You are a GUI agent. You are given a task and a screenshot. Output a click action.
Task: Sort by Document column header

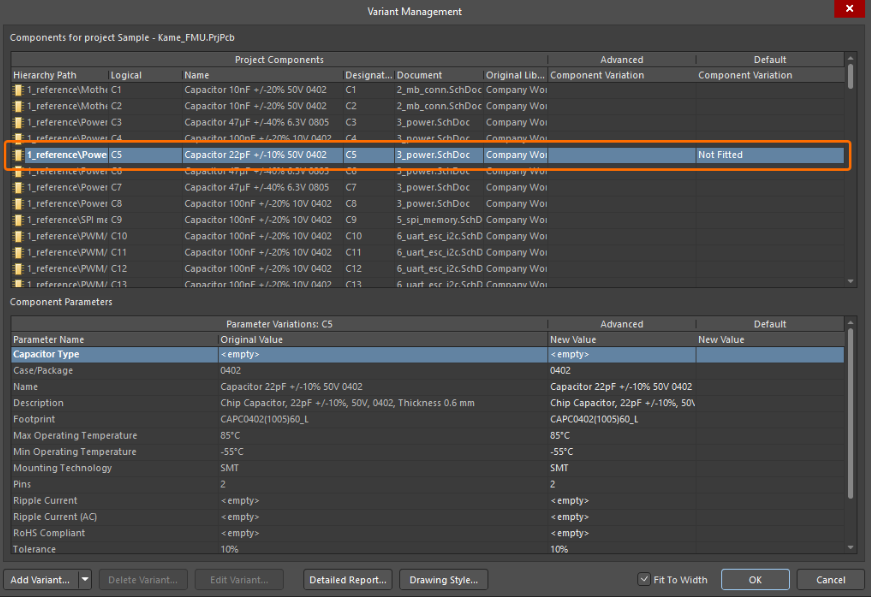click(x=439, y=75)
